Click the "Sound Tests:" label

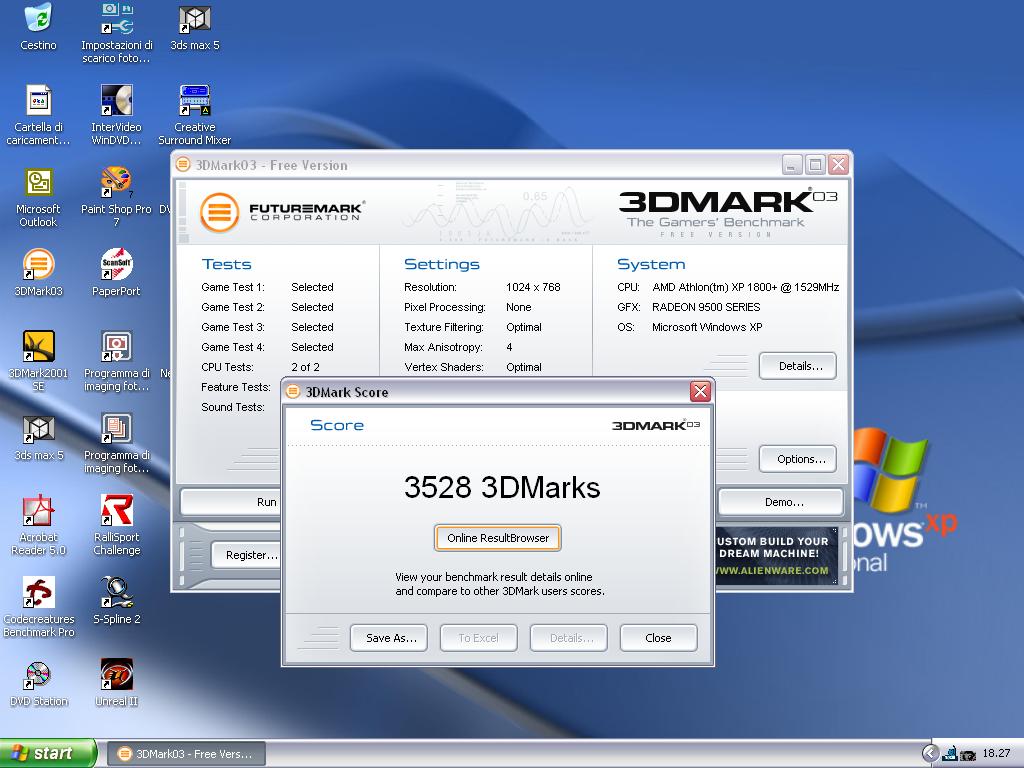coord(233,408)
